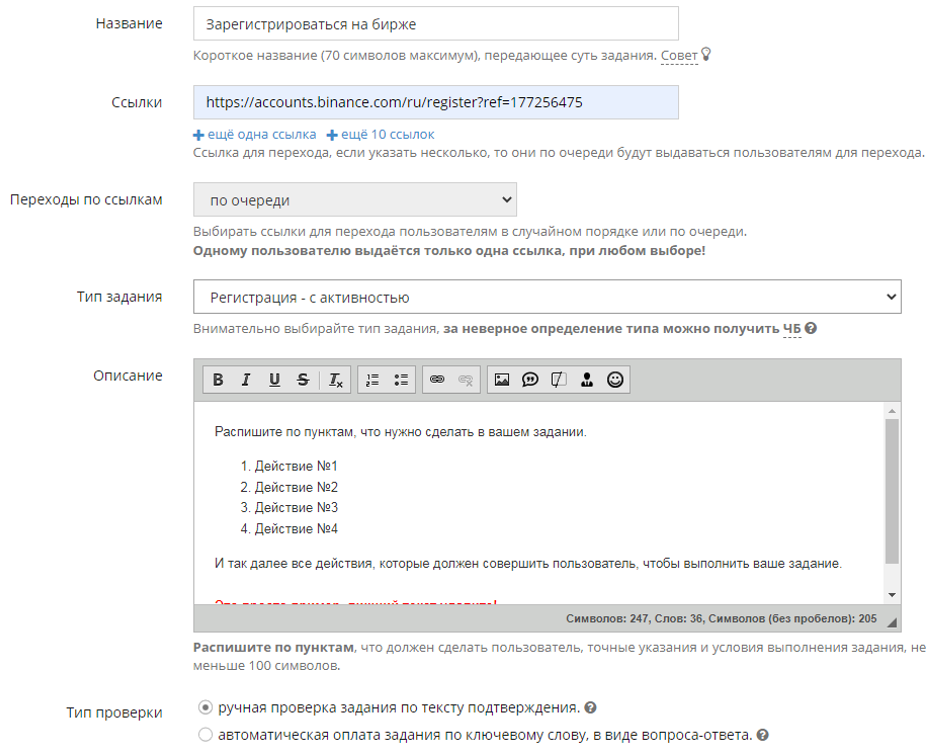Open the Переходы по ссылкам dropdown
Image resolution: width=931 pixels, height=750 pixels.
coord(354,200)
